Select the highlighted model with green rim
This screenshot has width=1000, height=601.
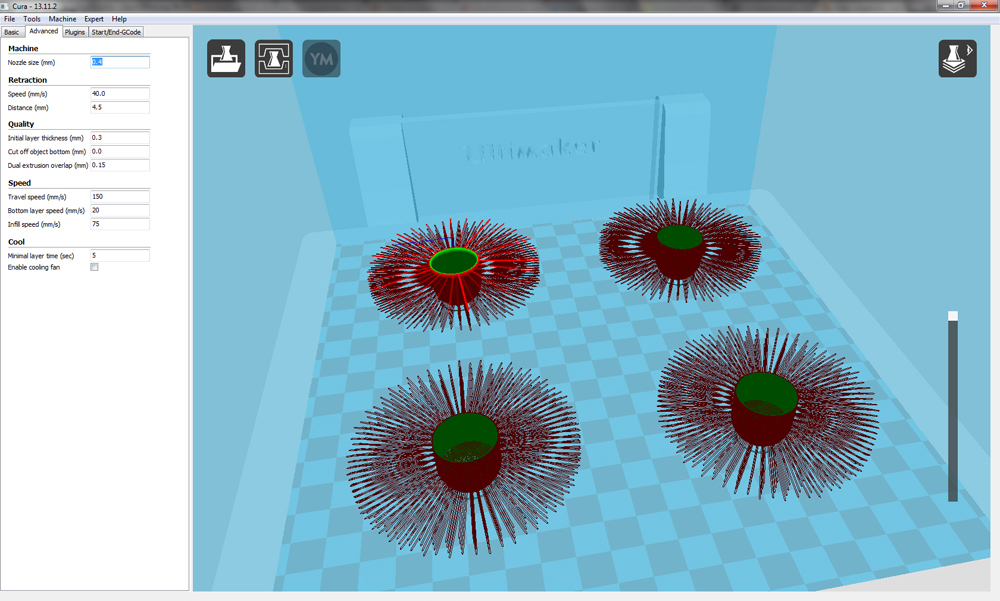click(x=453, y=274)
